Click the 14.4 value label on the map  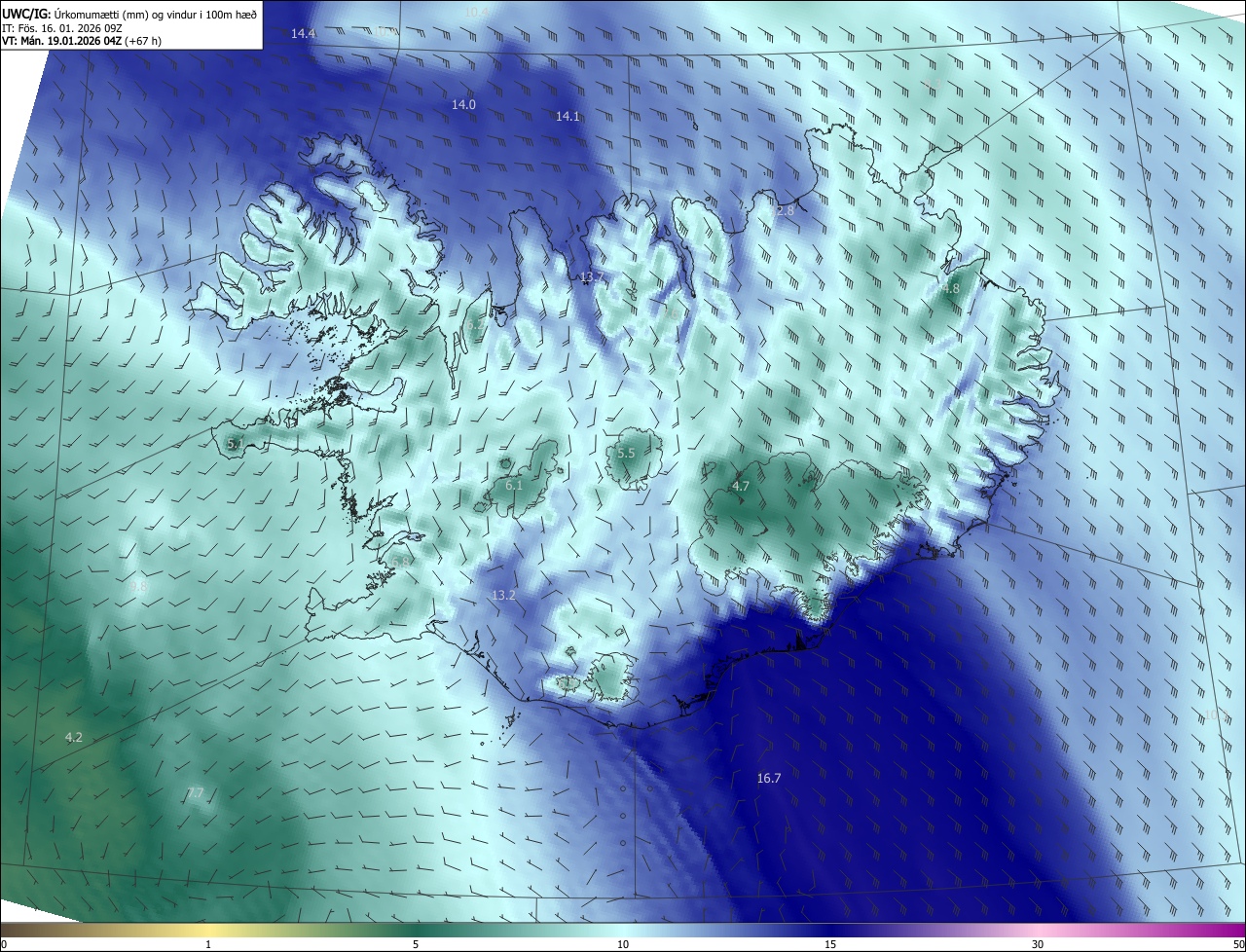(304, 33)
